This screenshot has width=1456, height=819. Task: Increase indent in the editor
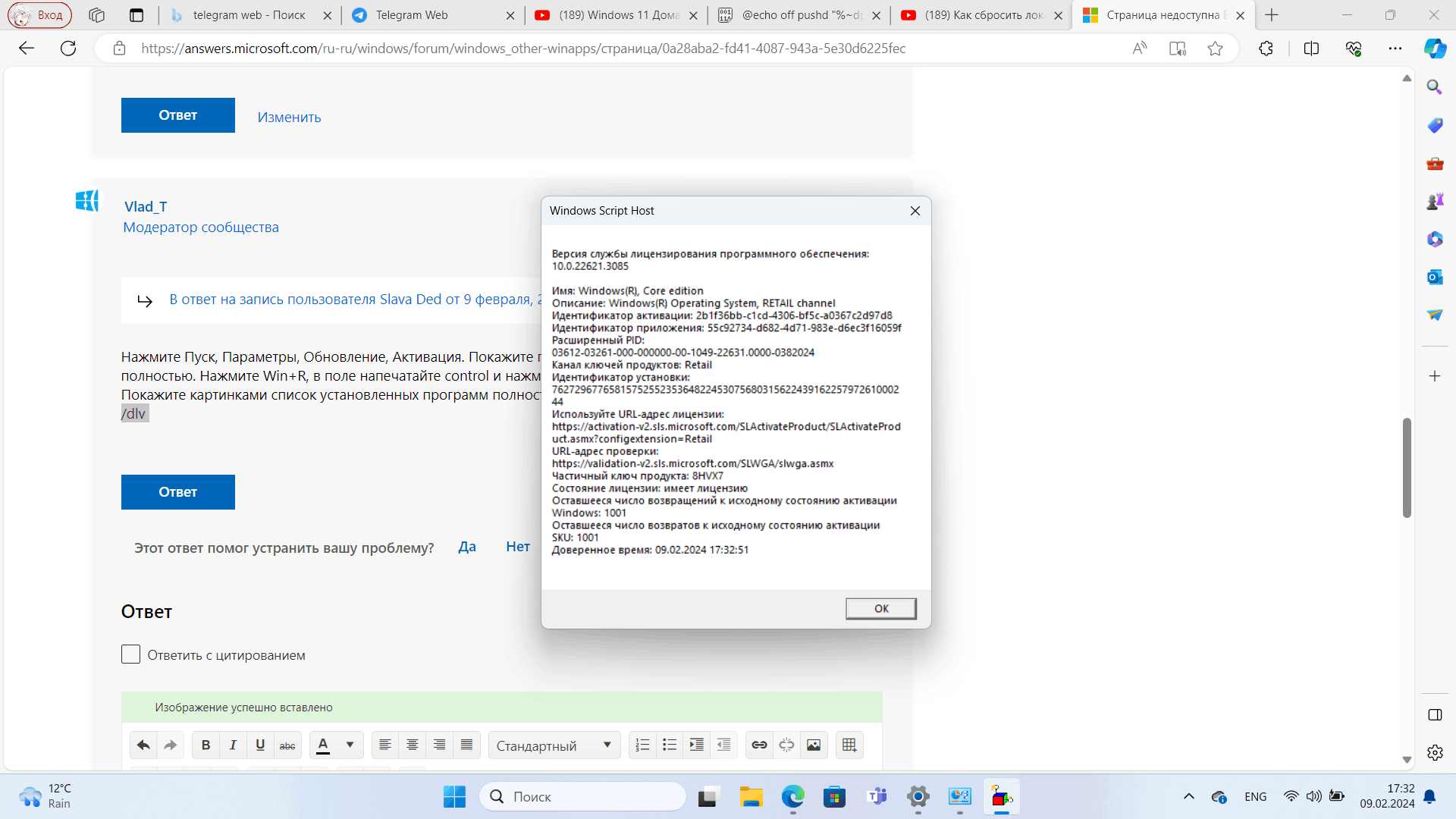tap(697, 745)
